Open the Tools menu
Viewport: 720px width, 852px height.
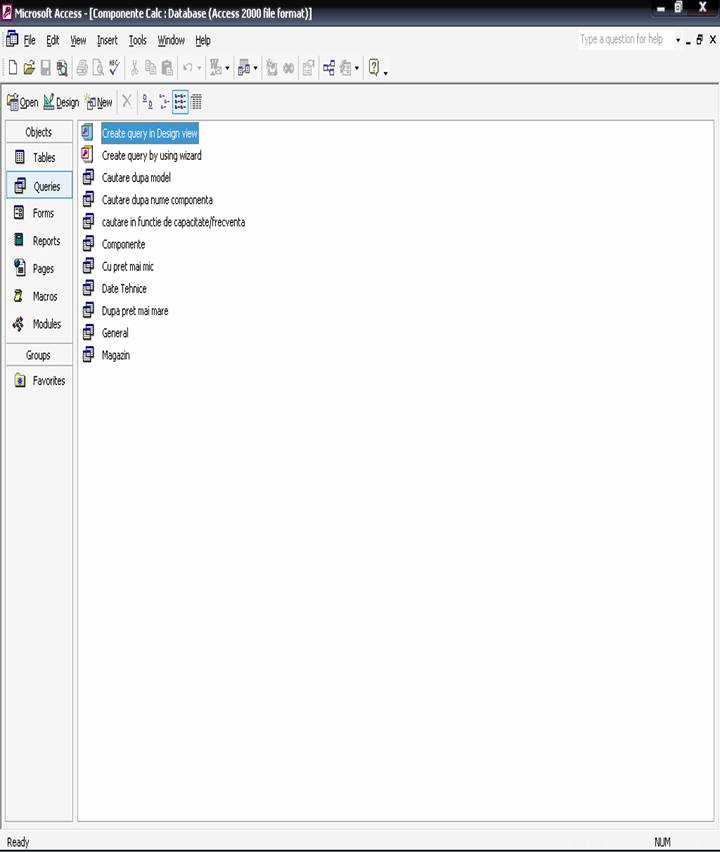(137, 41)
